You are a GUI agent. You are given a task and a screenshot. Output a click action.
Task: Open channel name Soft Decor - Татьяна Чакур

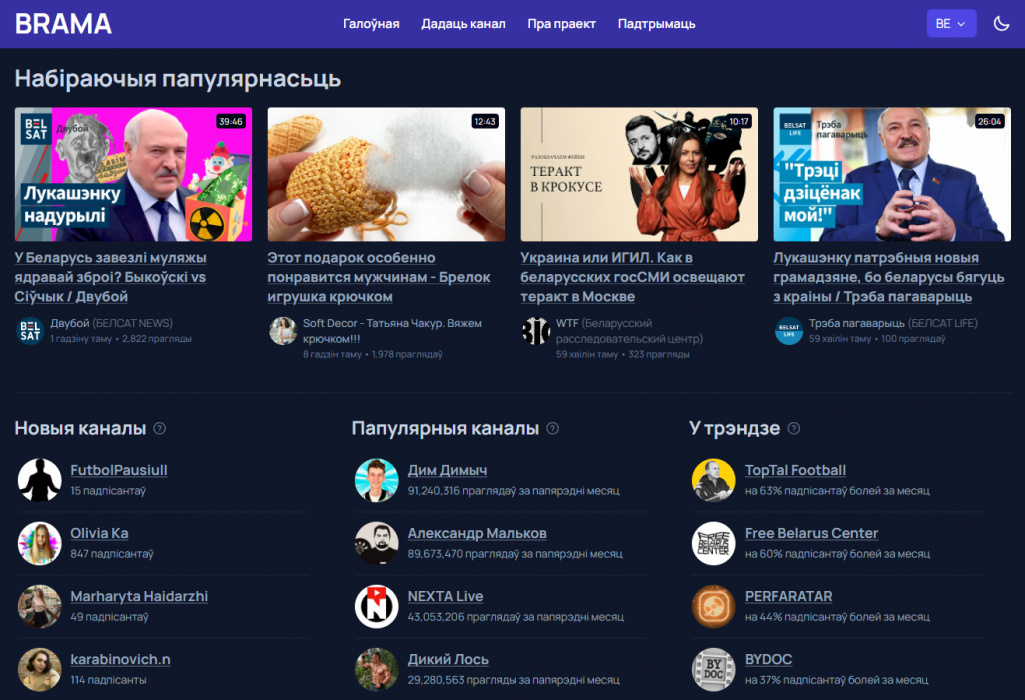pyautogui.click(x=392, y=331)
